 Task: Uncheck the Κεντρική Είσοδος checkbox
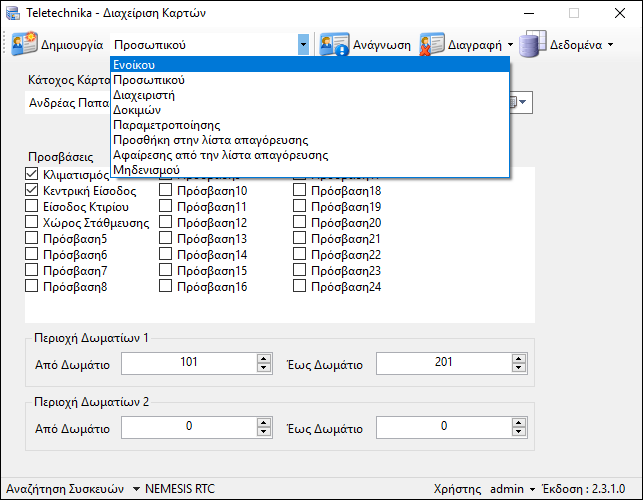pyautogui.click(x=31, y=190)
